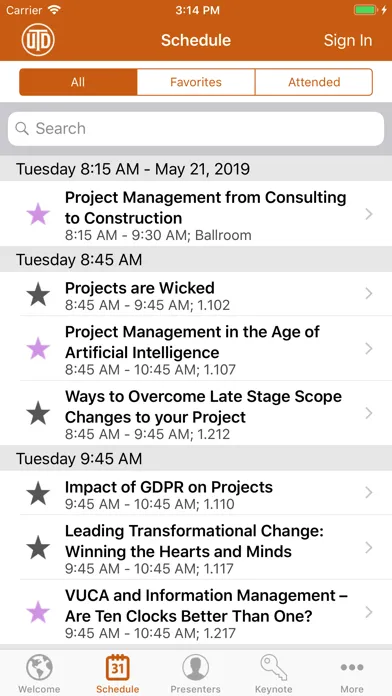Switch to the Favorites segment
392x696 pixels.
tap(196, 82)
